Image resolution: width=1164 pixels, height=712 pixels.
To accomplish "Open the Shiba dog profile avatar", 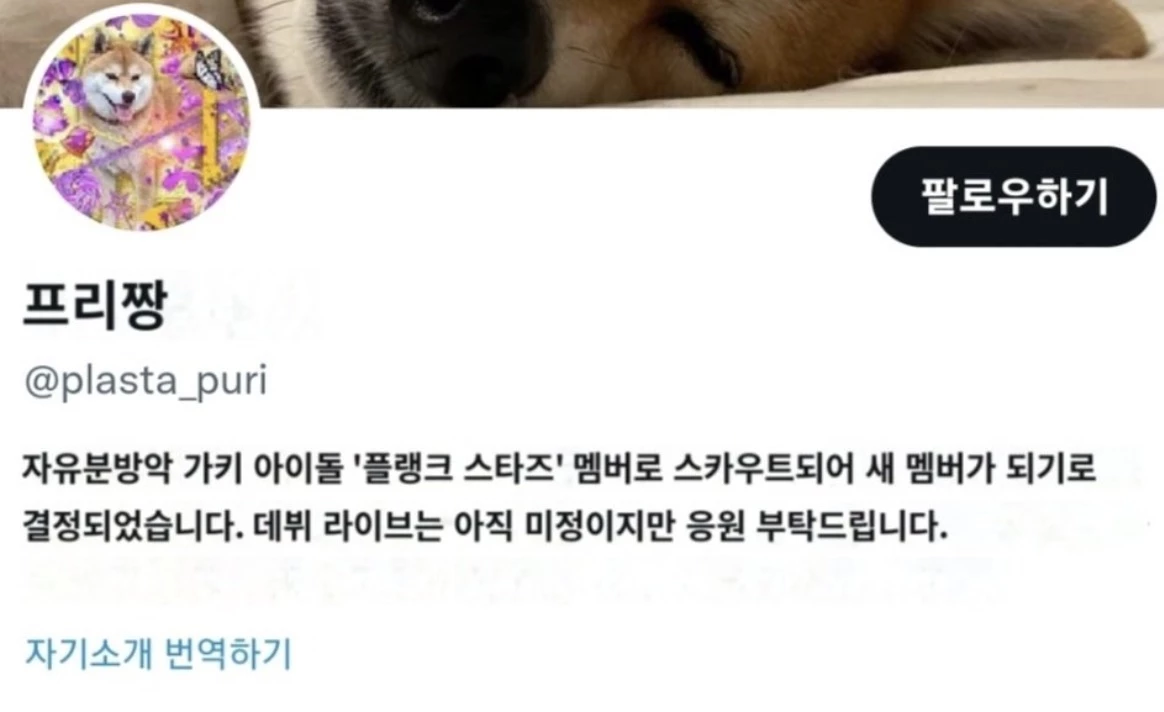I will coord(142,121).
